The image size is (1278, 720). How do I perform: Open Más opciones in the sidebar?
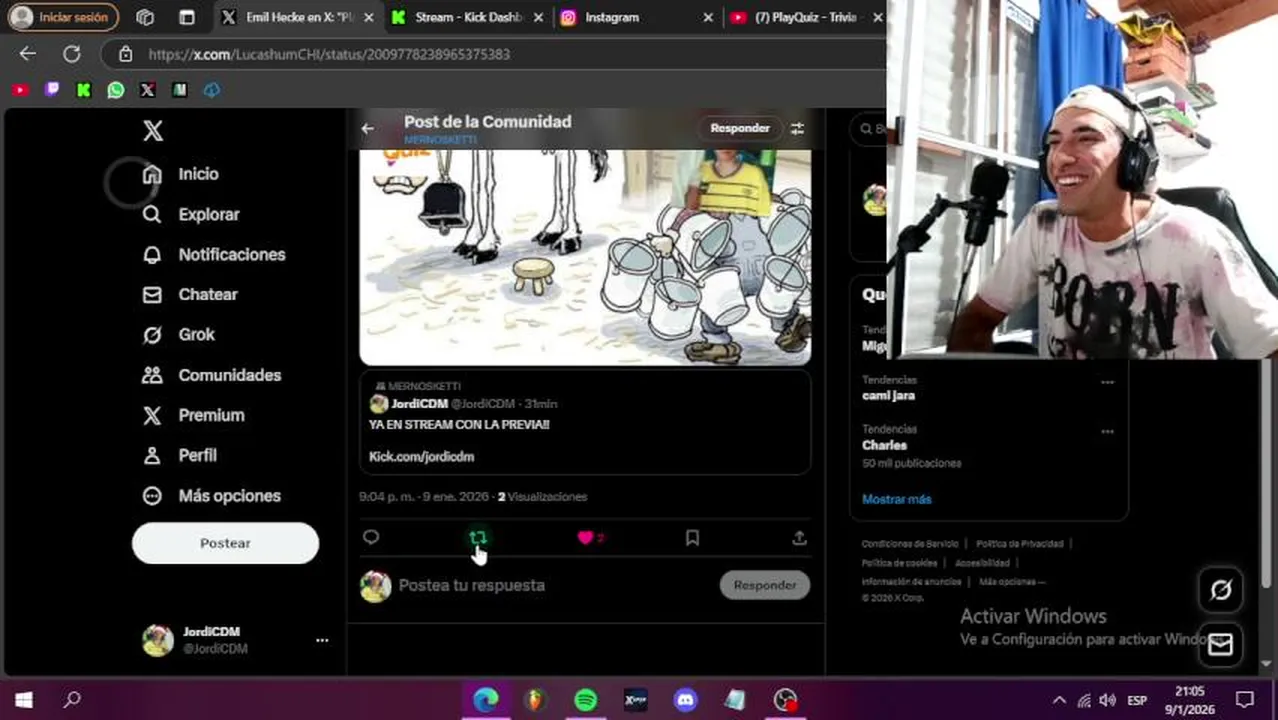coord(212,495)
